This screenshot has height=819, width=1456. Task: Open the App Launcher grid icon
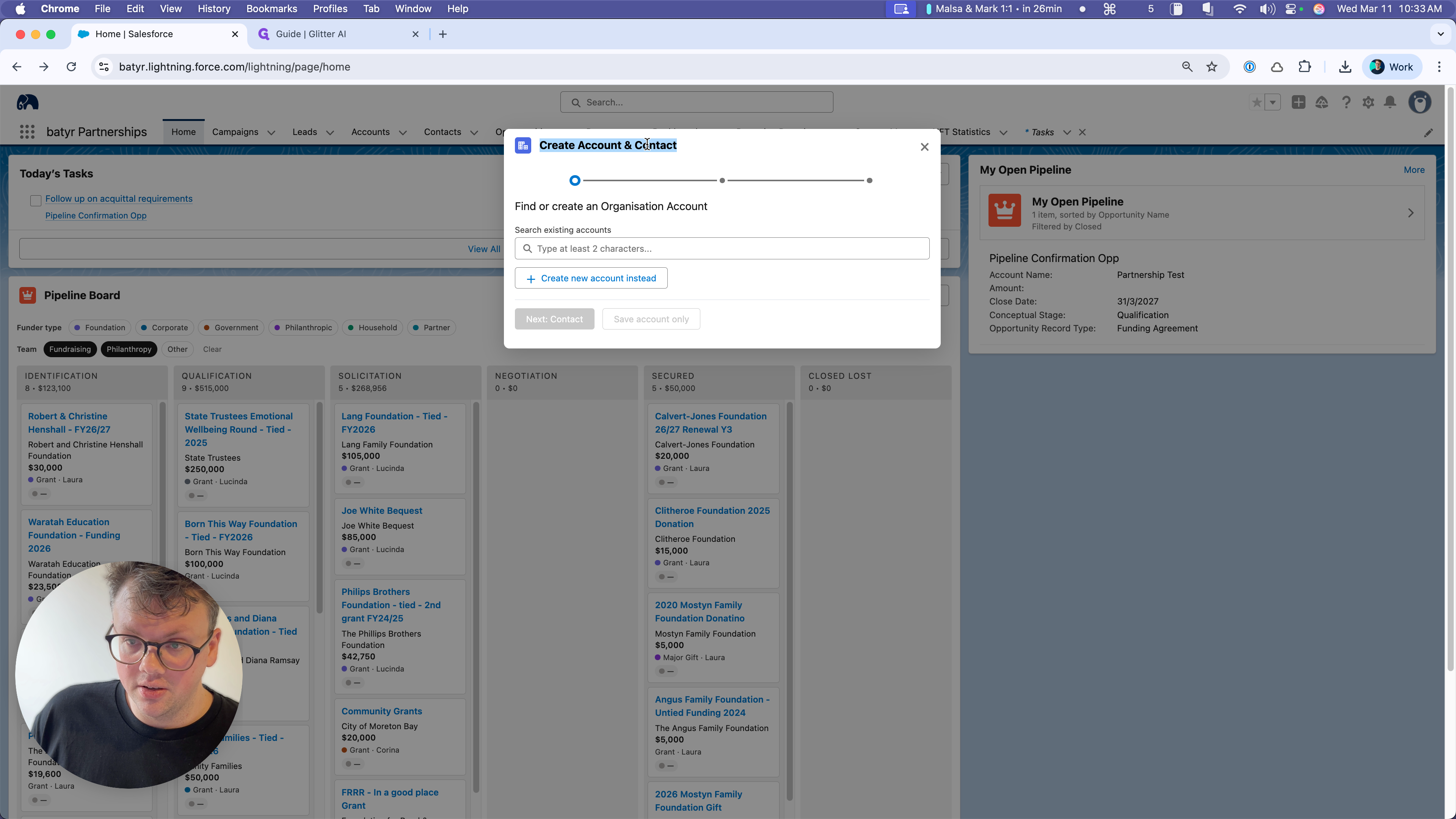27,132
